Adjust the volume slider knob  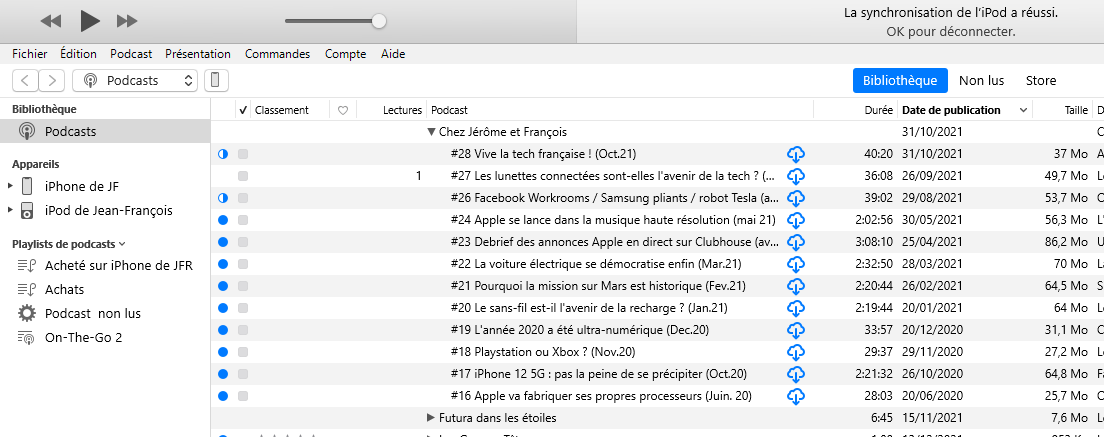[379, 21]
